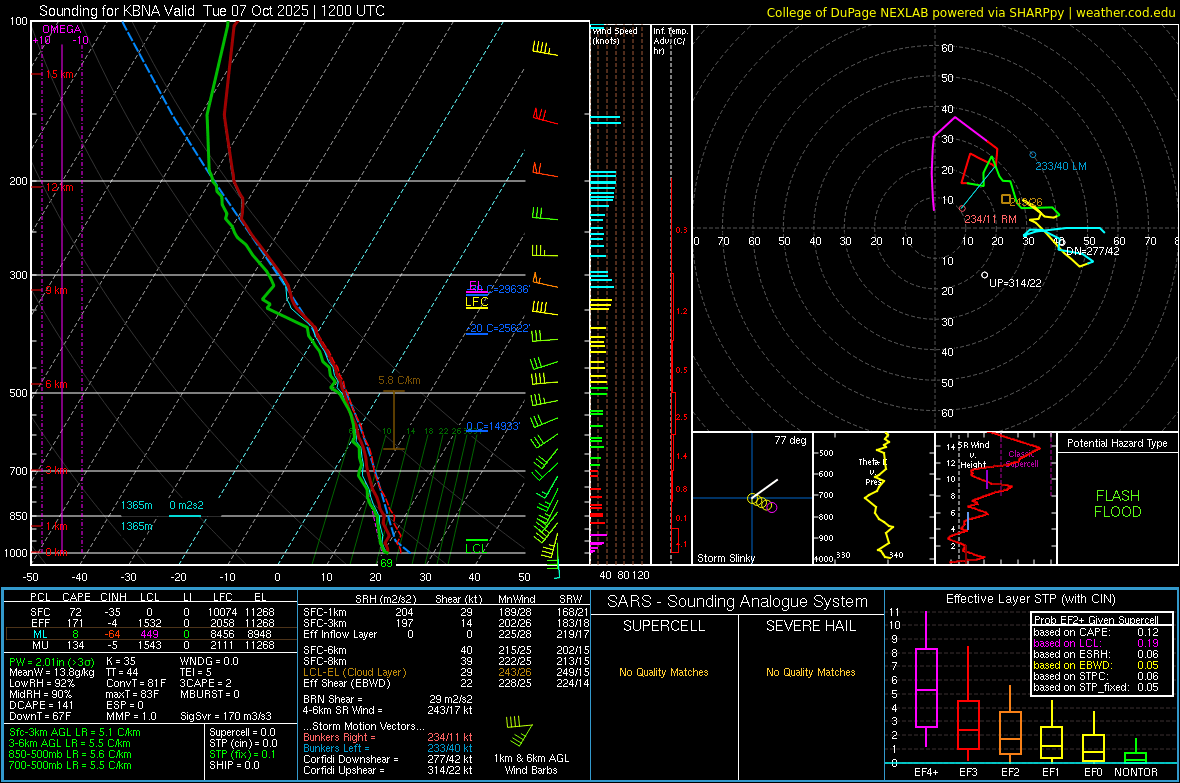Click the Bunkers Left storm motion line
This screenshot has width=1180, height=783.
[x=388, y=748]
